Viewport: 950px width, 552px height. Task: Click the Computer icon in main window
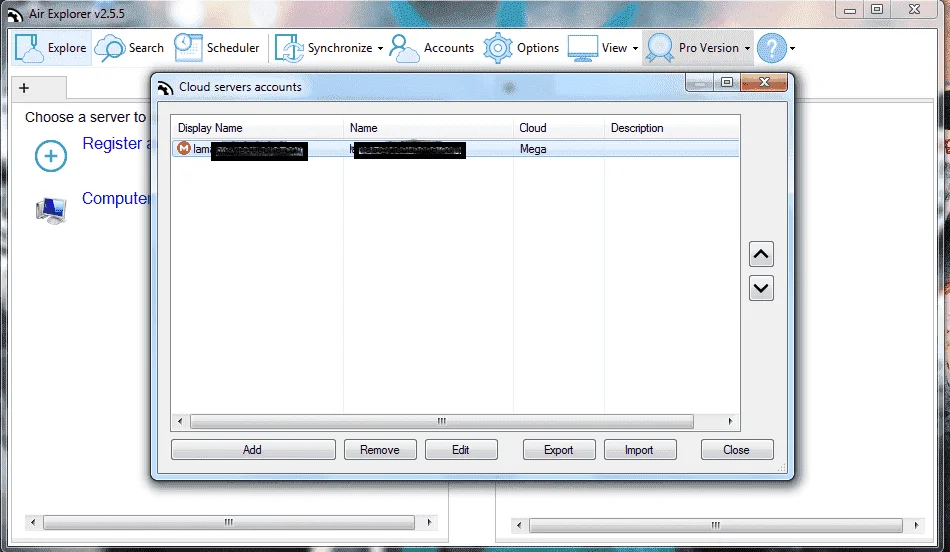click(51, 210)
